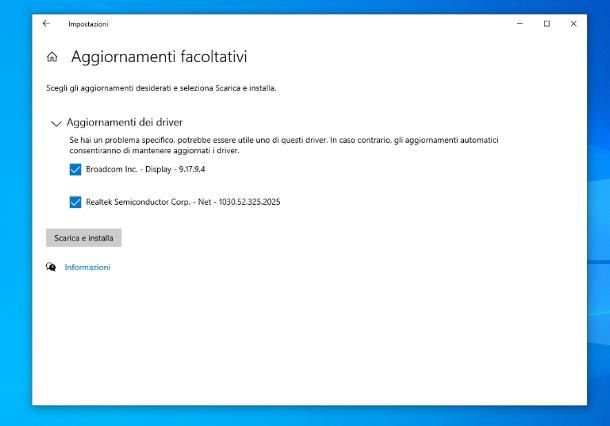Click the Impostazioni window title
Screen dimensions: 610x426
(88, 24)
